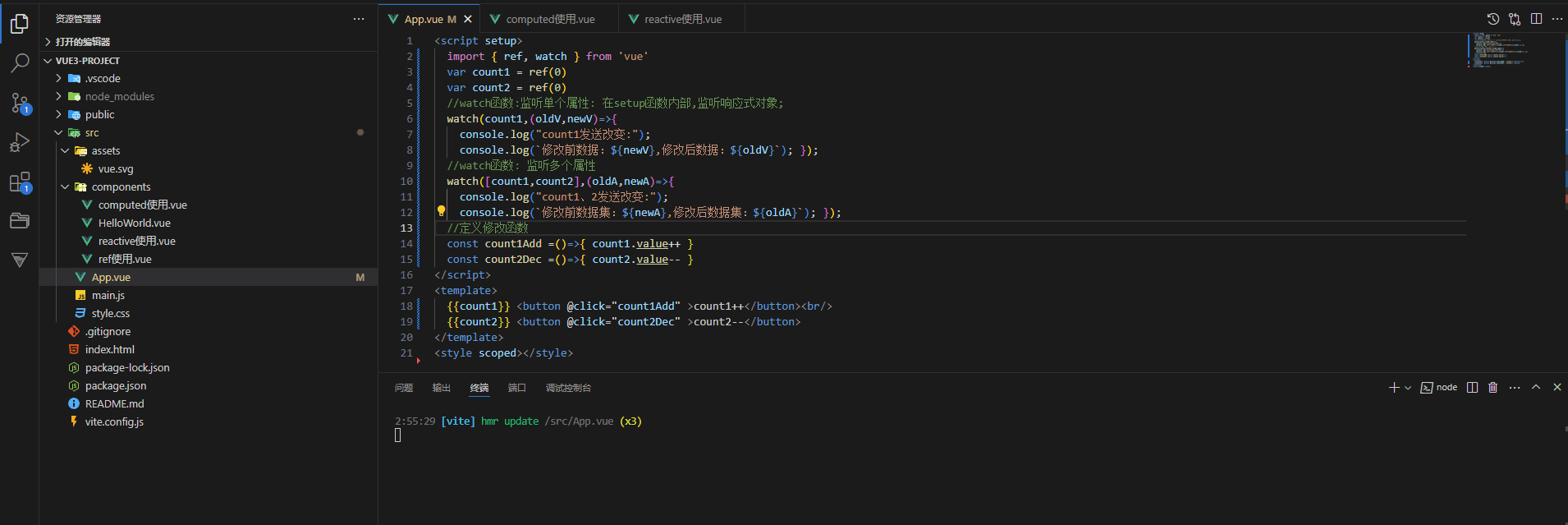Switch to the computed使用.vue tab
The image size is (1568, 525).
549,19
